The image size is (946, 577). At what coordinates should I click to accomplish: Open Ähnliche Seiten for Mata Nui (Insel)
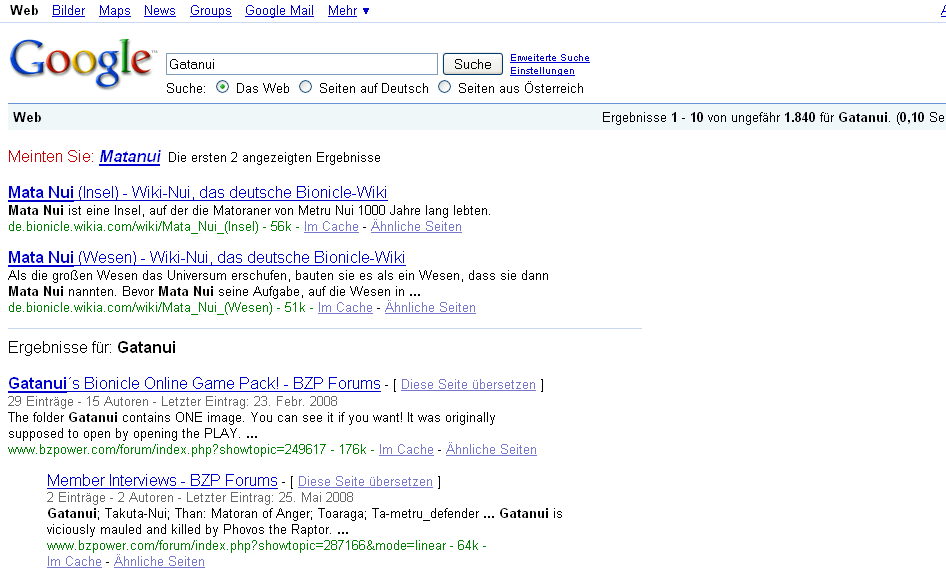[416, 227]
